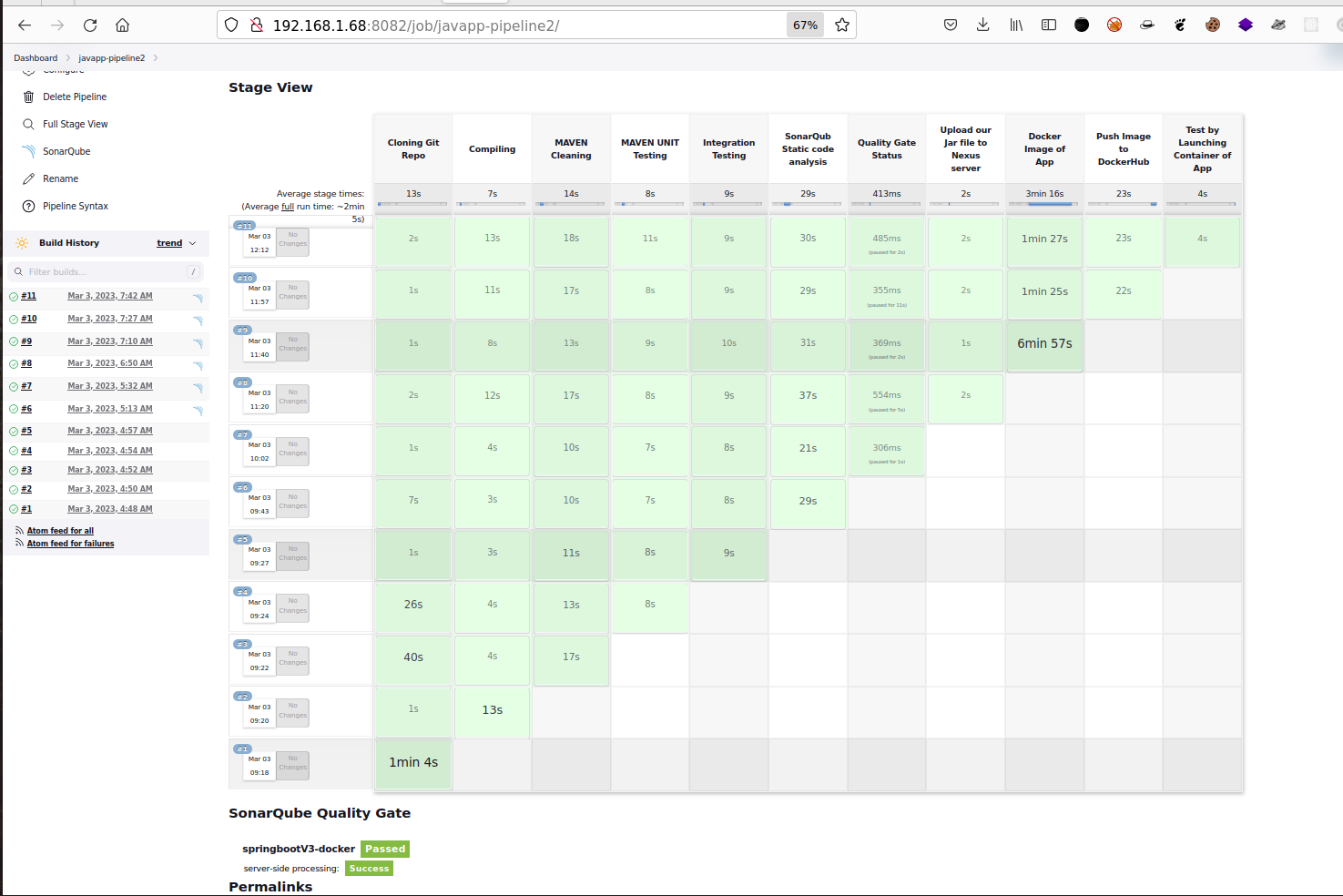Click the SonarQube sidebar icon

[x=28, y=151]
